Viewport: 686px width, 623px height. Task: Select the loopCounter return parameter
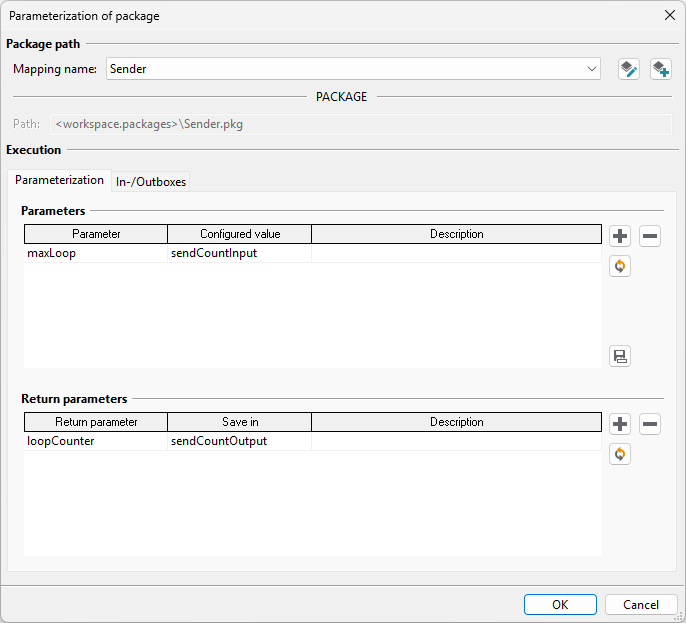click(96, 441)
